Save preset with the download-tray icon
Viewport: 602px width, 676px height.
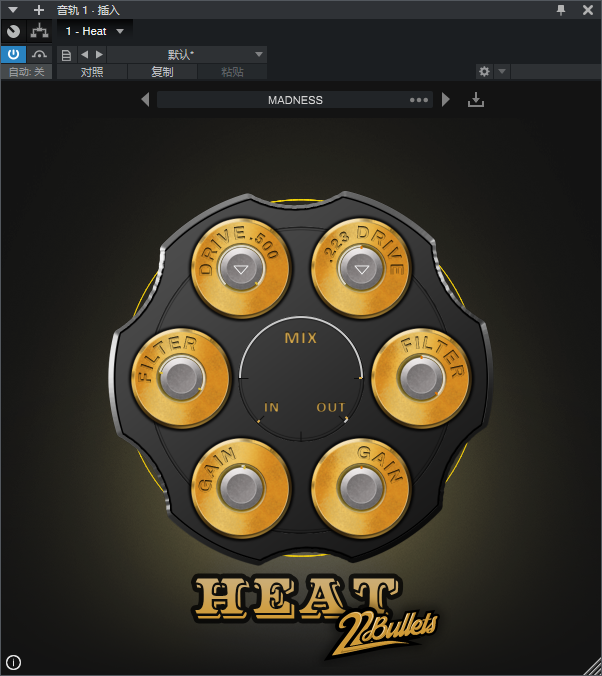point(476,100)
